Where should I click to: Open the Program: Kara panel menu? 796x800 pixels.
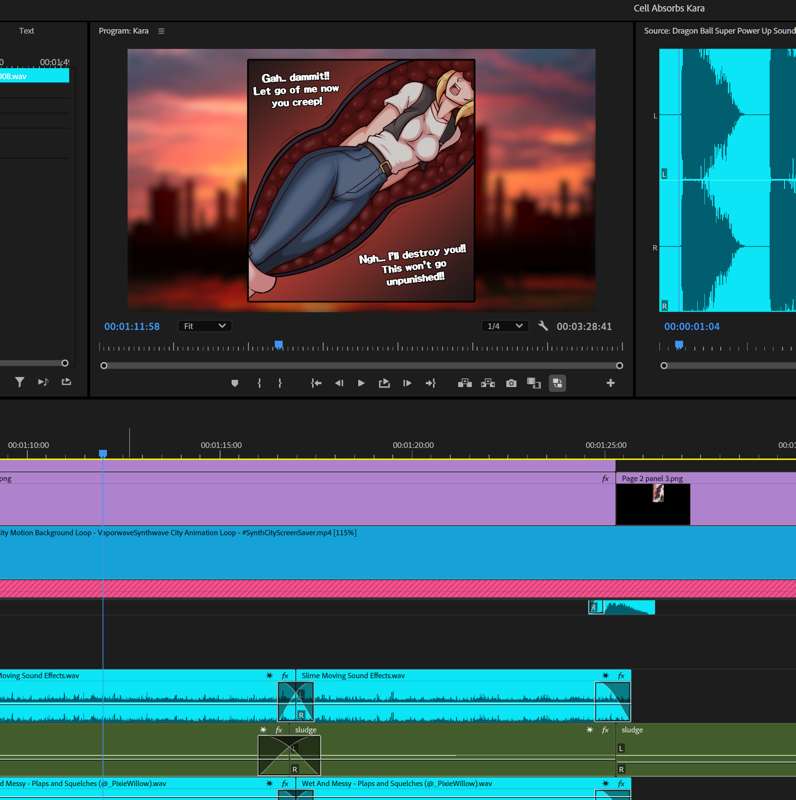point(161,31)
